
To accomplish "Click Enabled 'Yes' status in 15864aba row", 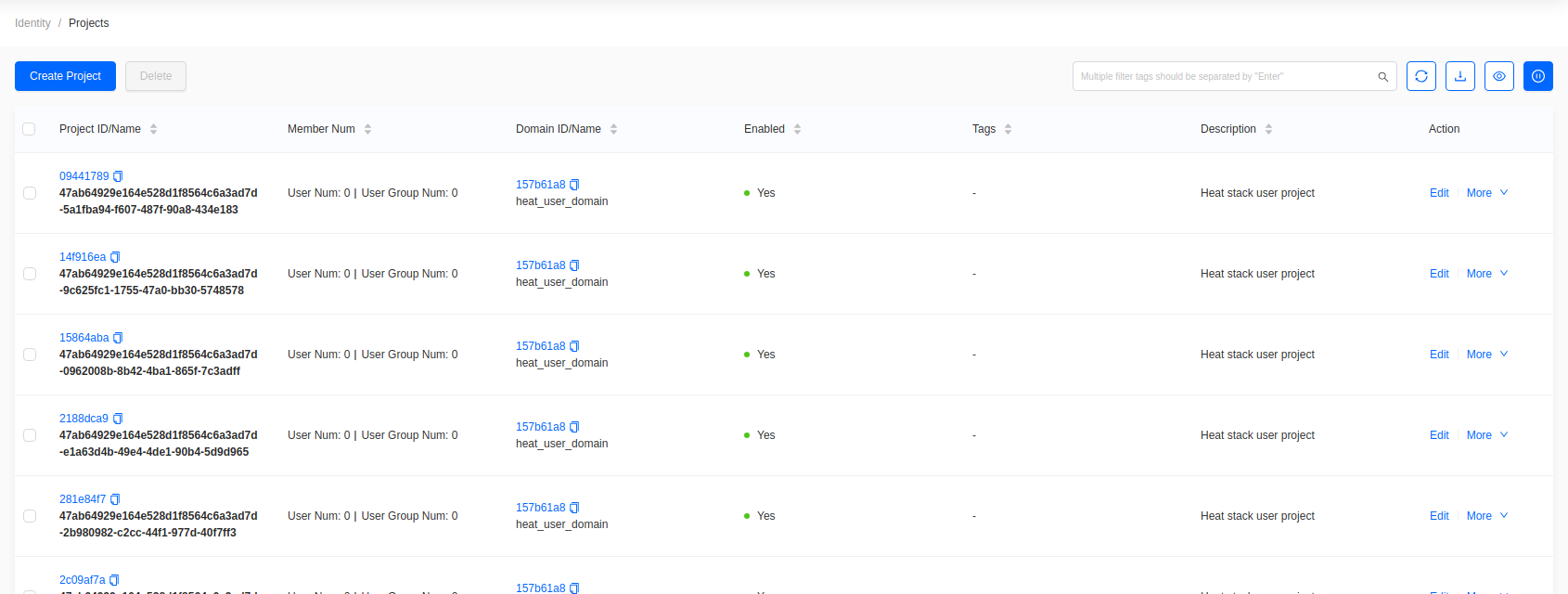I will (x=760, y=355).
